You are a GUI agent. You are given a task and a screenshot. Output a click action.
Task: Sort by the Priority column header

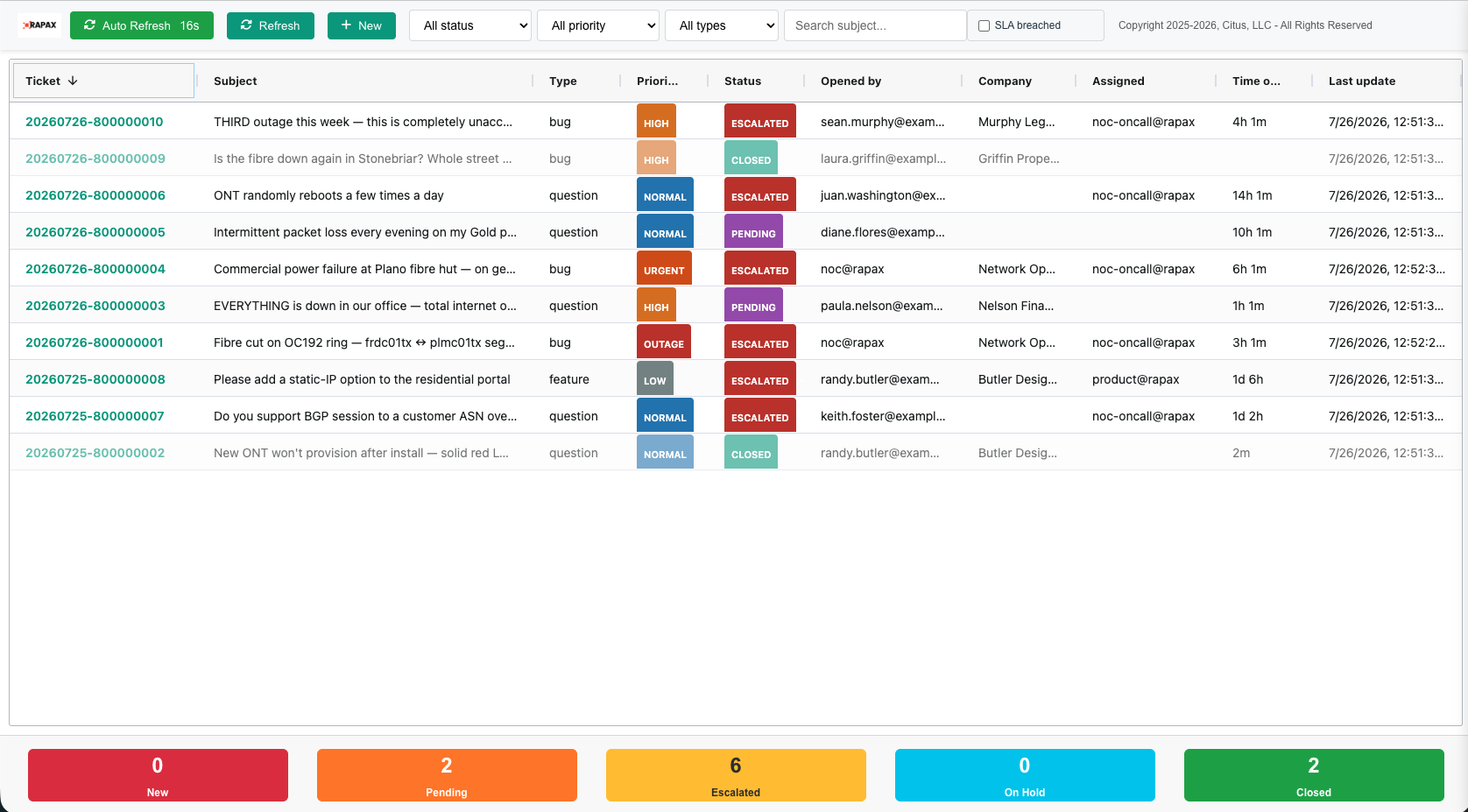click(x=658, y=81)
